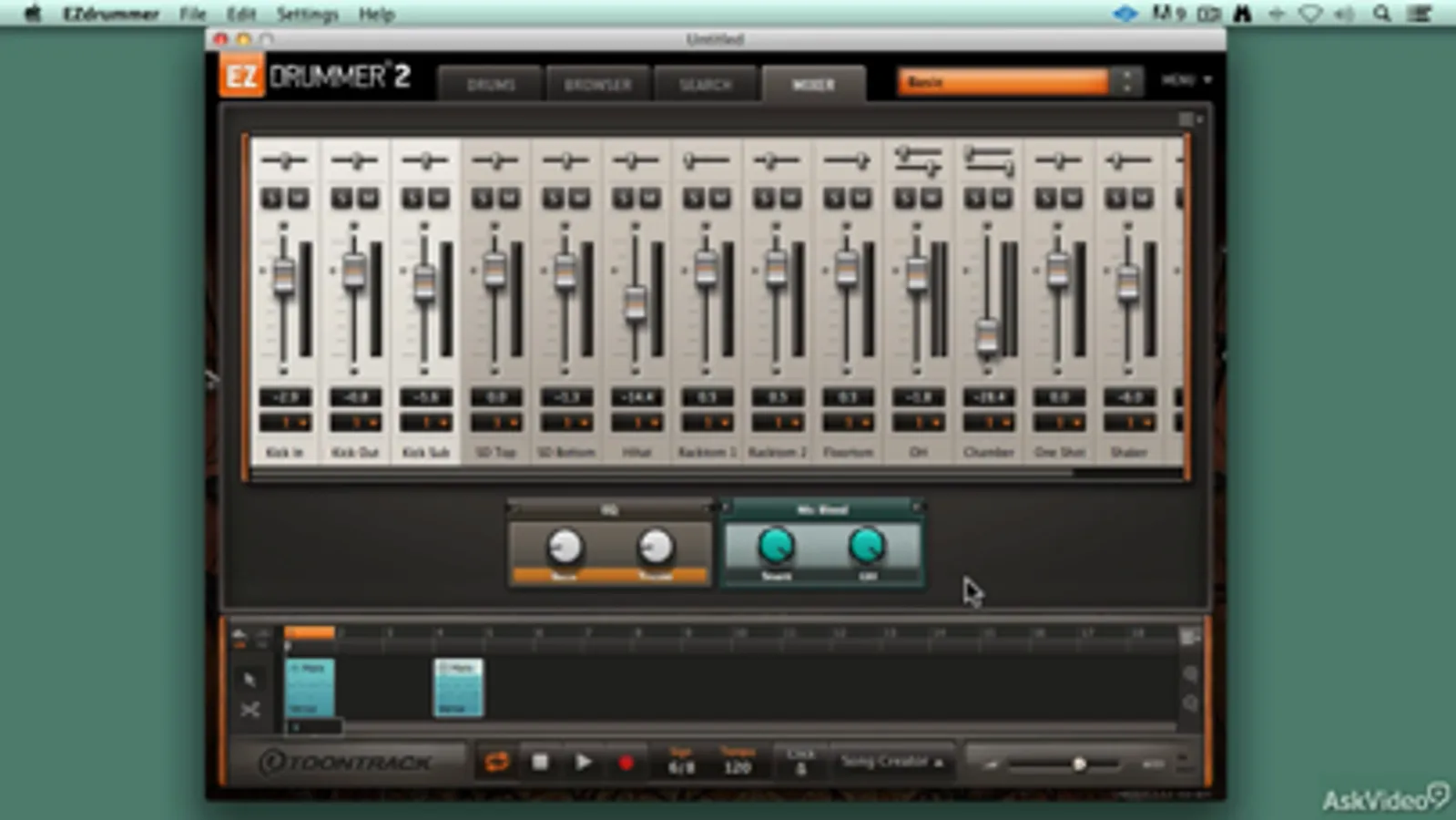Click the Dropbox menu bar icon
Screen dimensions: 1456x820
(x=1125, y=13)
